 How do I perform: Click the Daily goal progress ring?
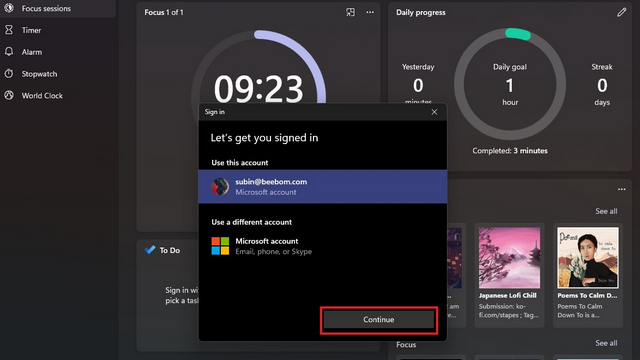tap(510, 84)
